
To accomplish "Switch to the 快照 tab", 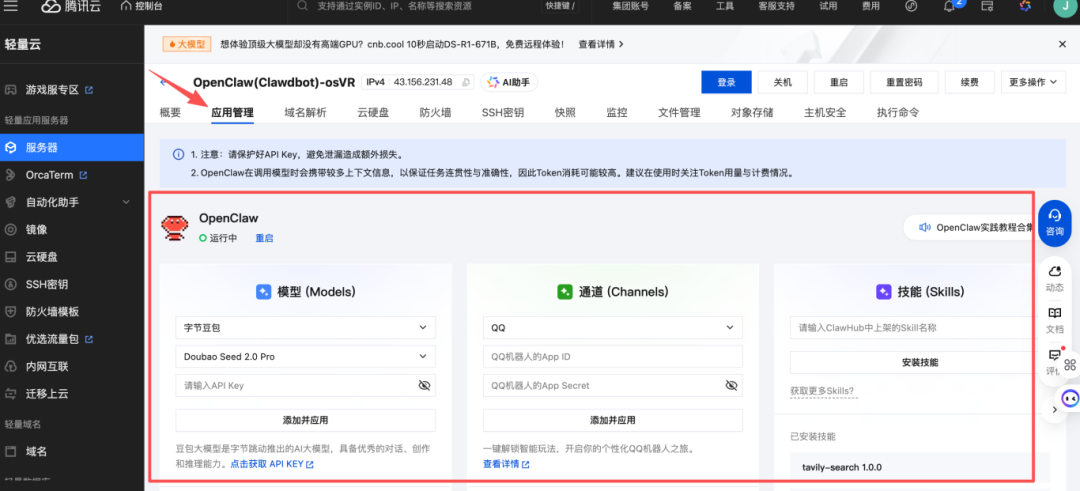I will (x=565, y=112).
